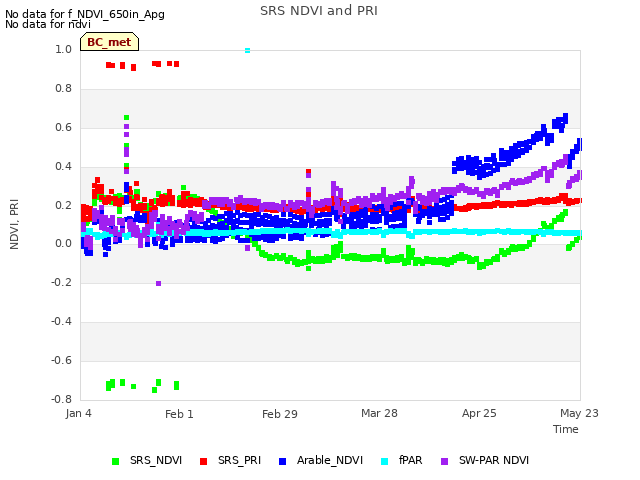Click the 0.8 y-axis tick label
This screenshot has width=640, height=480.
pyautogui.click(x=63, y=88)
